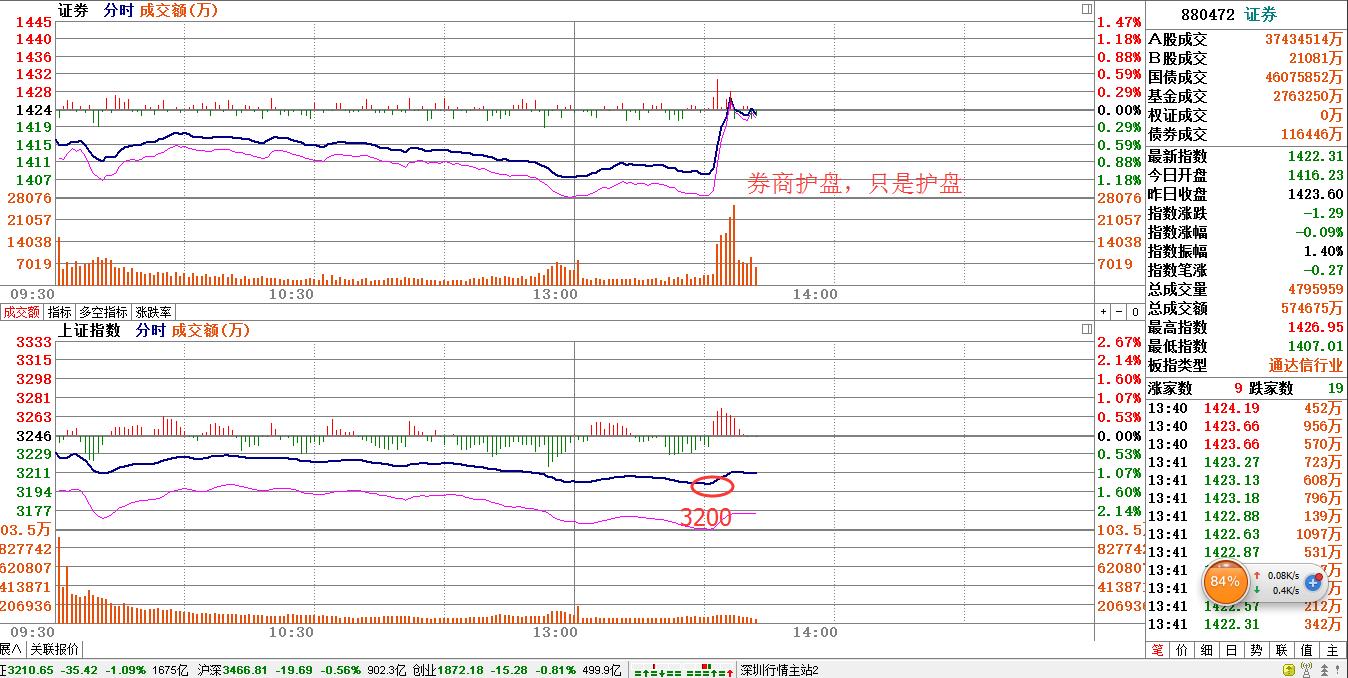This screenshot has height=678, width=1348.
Task: Click the minus button above the lower chart
Action: click(1118, 312)
